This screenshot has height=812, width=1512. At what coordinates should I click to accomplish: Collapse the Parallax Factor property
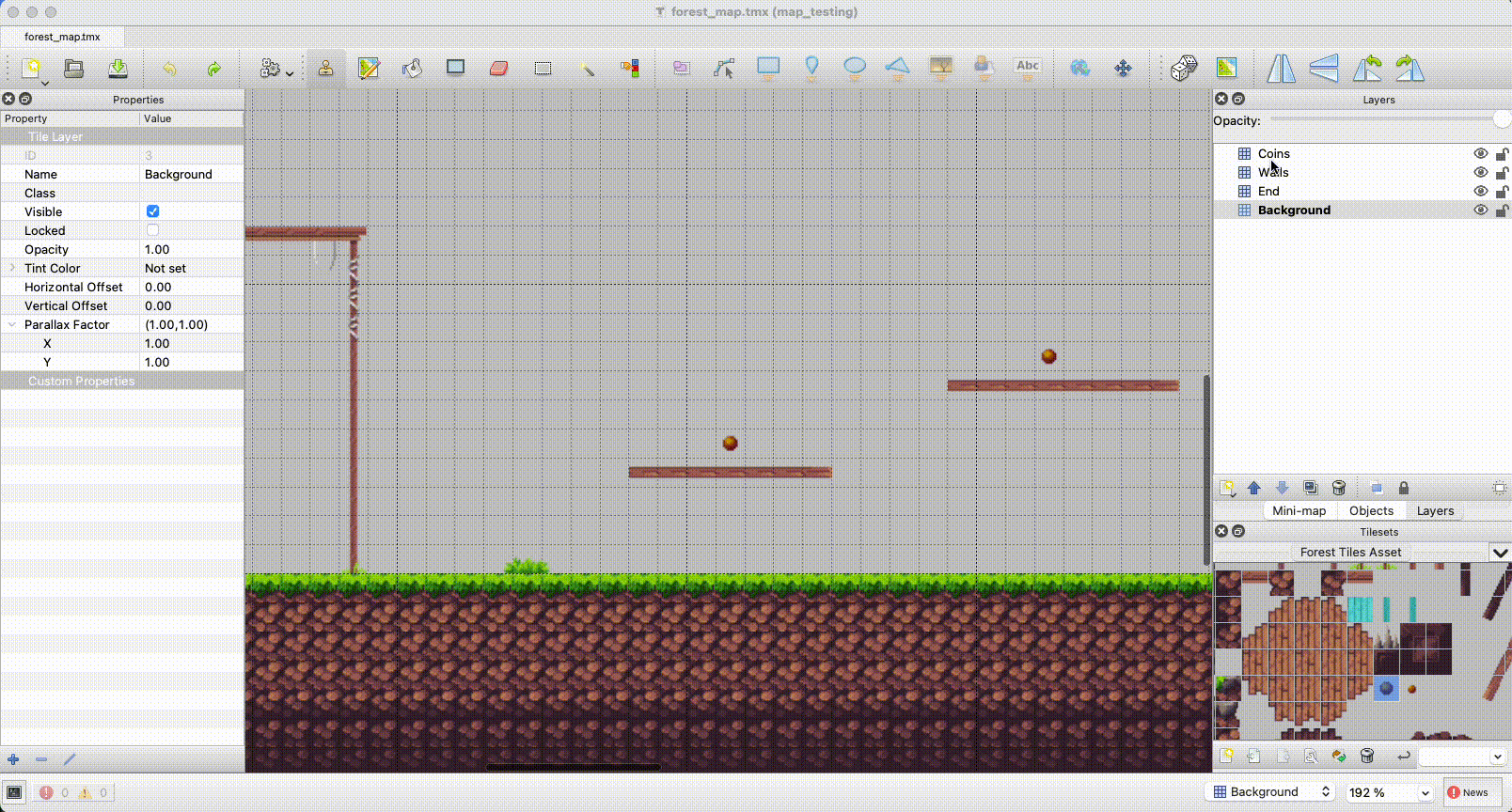pos(12,324)
